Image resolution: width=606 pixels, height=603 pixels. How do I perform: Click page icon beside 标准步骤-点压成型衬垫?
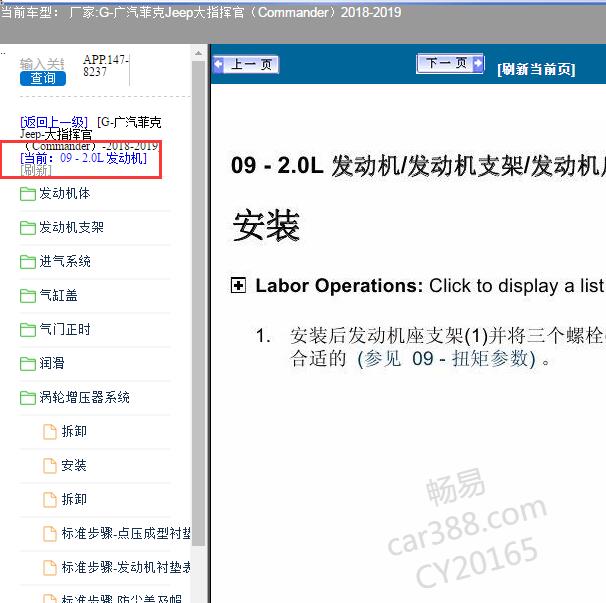[x=49, y=533]
